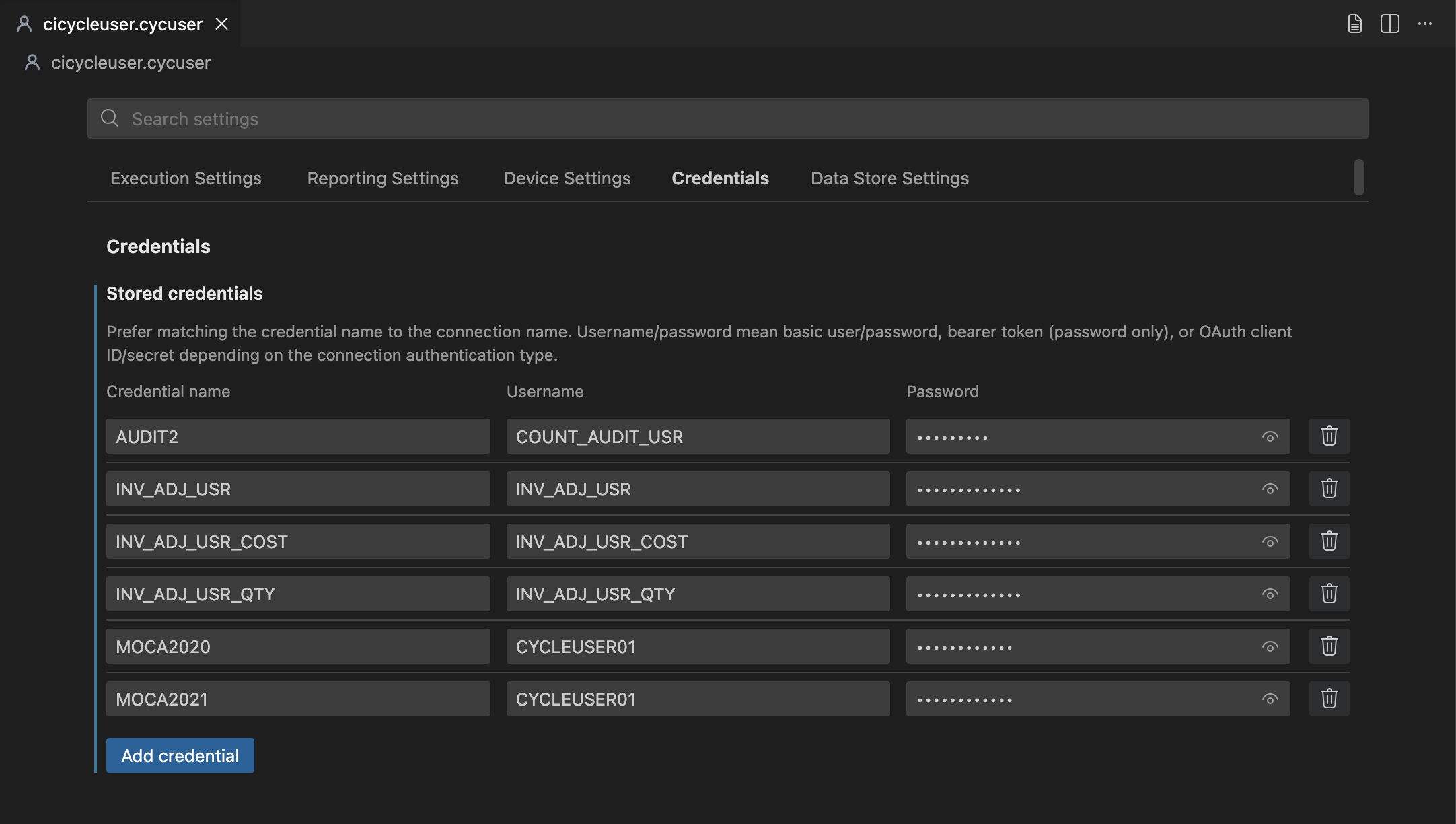Open Data Store Settings tab

[889, 178]
